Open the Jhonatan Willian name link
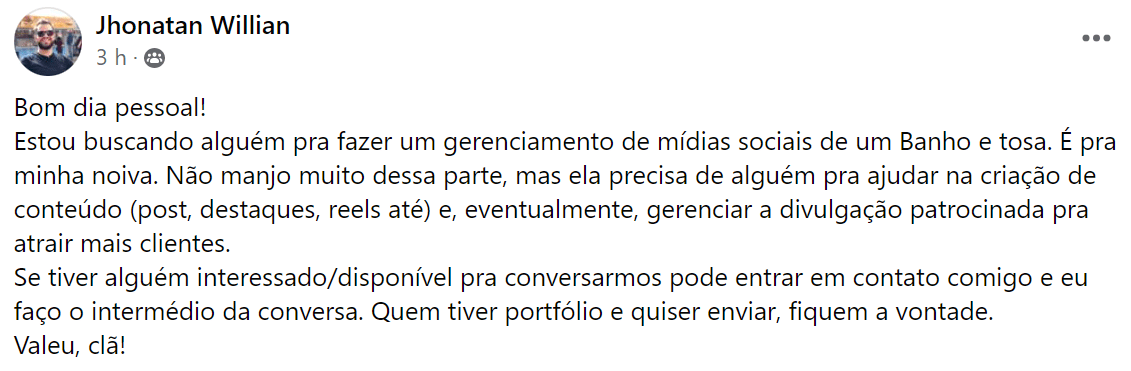The width and height of the screenshot is (1131, 371). point(193,26)
